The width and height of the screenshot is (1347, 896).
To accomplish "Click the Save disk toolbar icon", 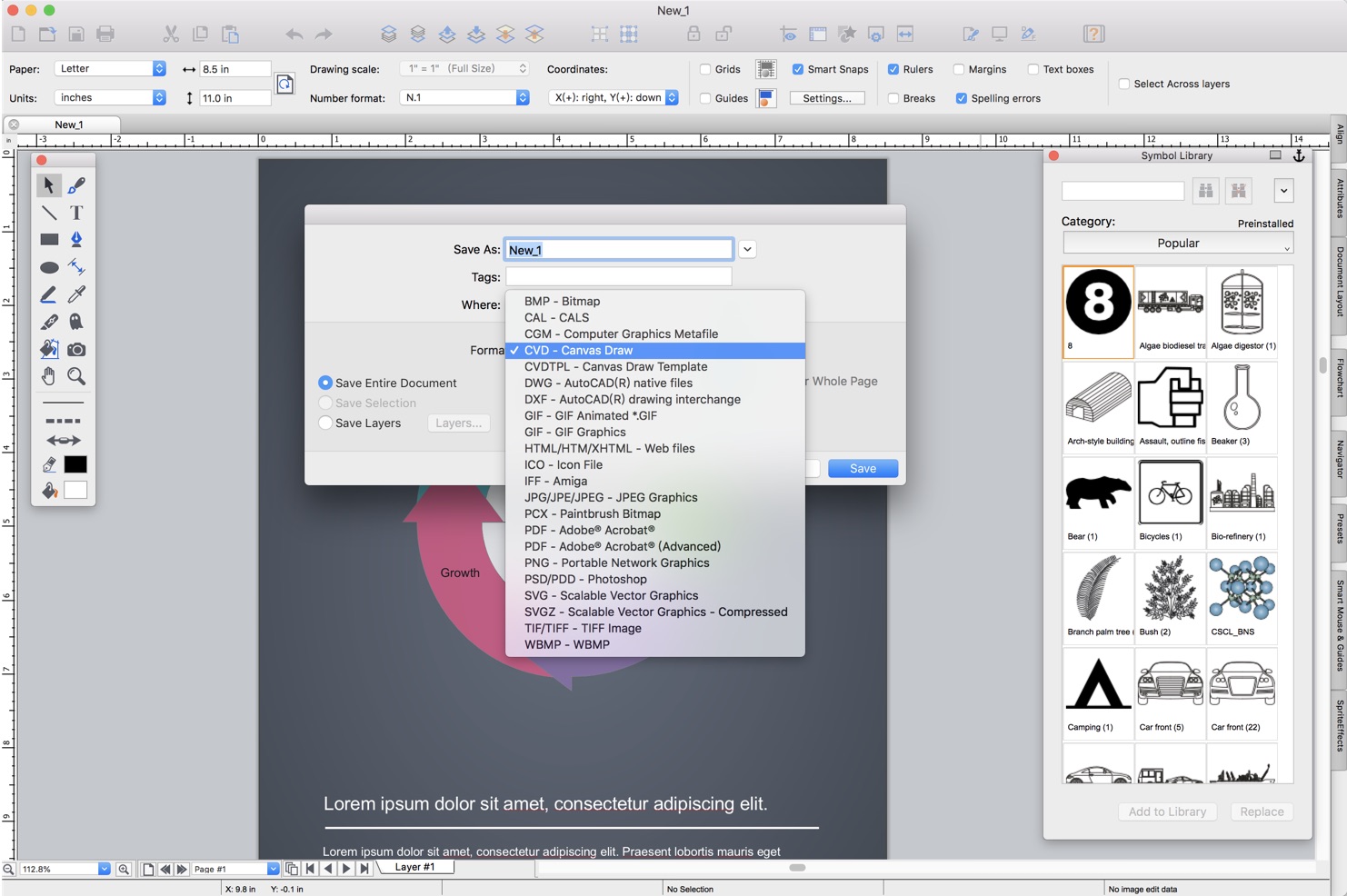I will tap(76, 35).
